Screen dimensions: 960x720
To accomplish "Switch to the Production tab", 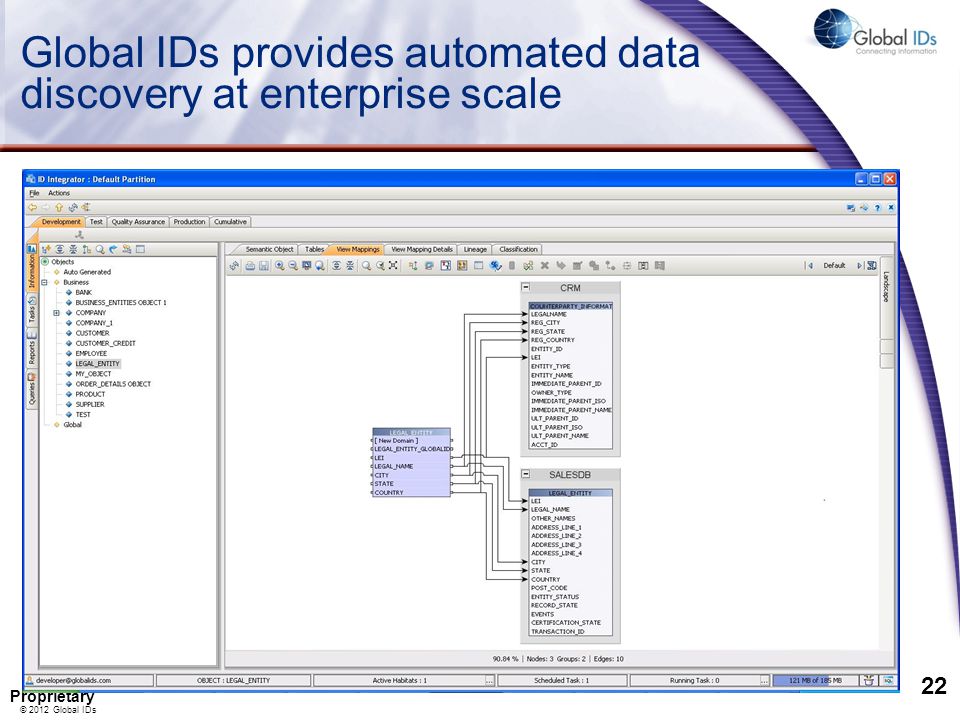I will (189, 222).
